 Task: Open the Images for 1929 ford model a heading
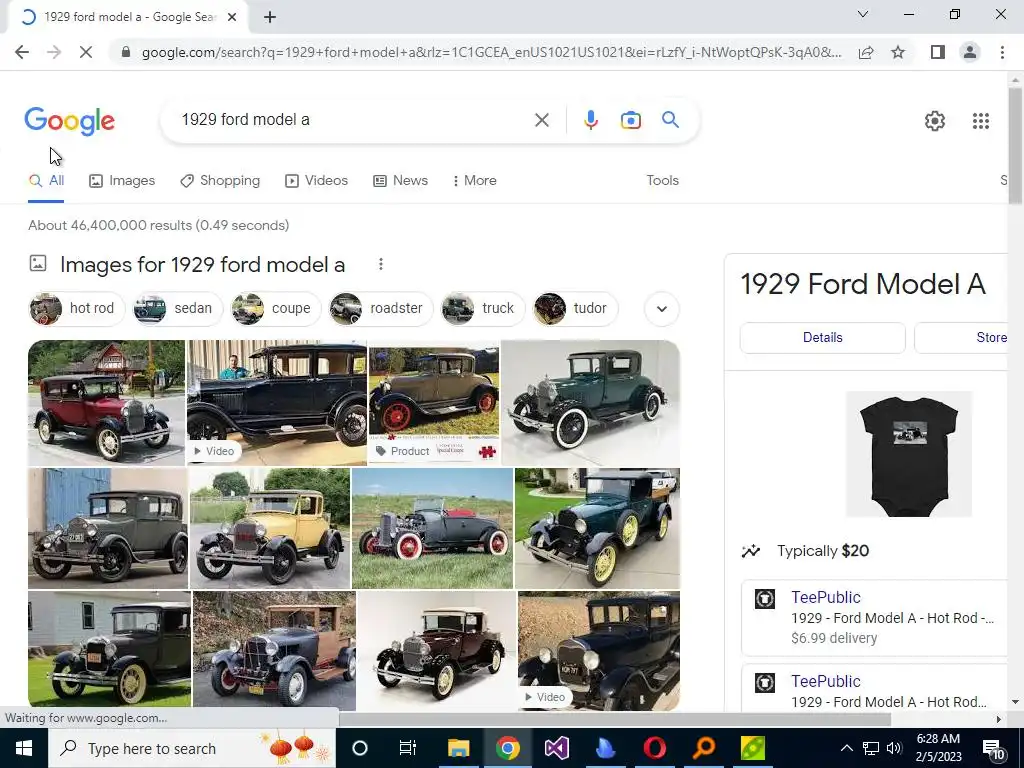(202, 264)
